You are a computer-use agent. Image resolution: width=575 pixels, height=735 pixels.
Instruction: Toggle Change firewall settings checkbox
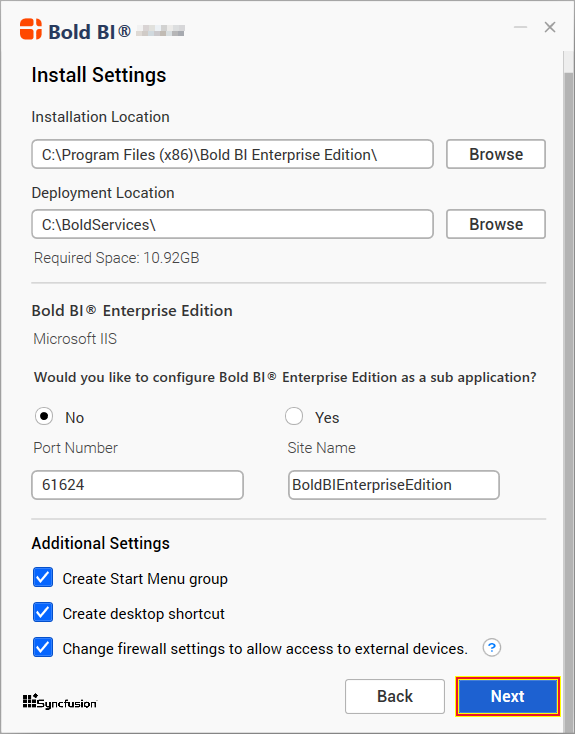tap(43, 647)
